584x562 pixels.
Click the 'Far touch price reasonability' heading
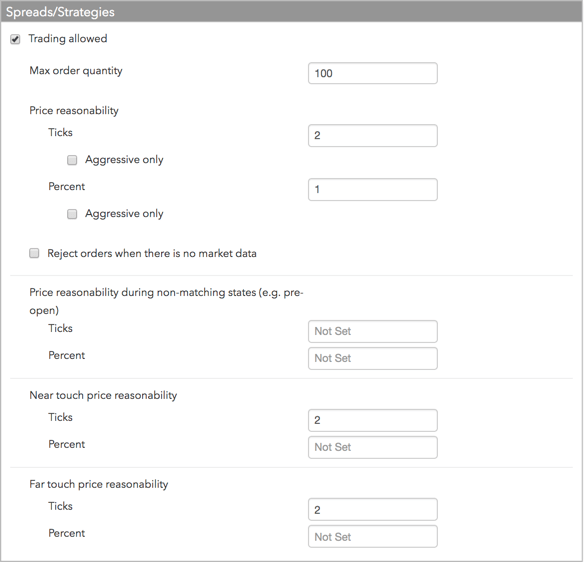[99, 484]
